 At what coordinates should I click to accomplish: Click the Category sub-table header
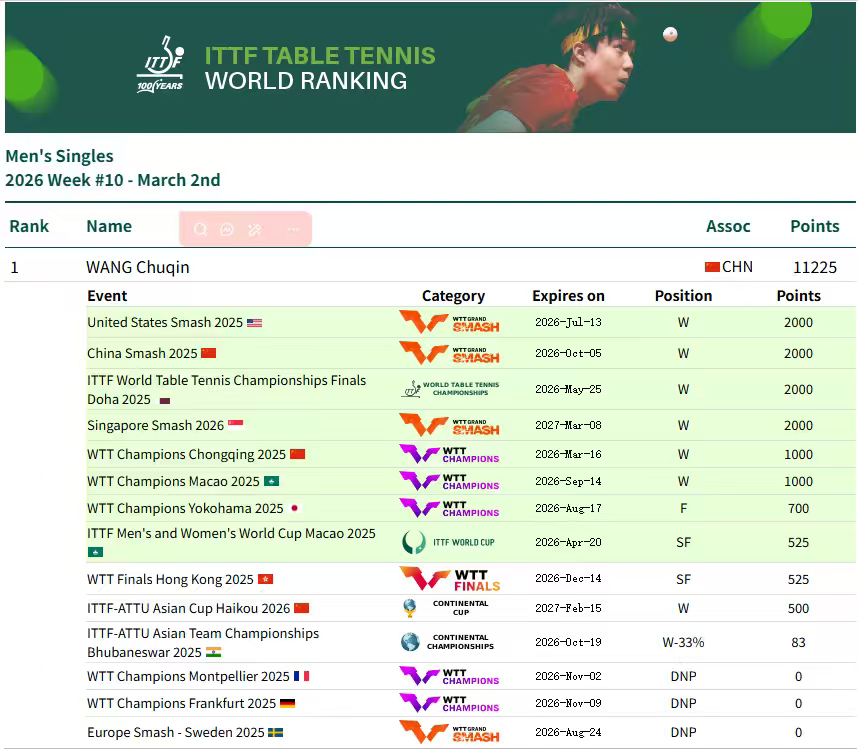[453, 296]
